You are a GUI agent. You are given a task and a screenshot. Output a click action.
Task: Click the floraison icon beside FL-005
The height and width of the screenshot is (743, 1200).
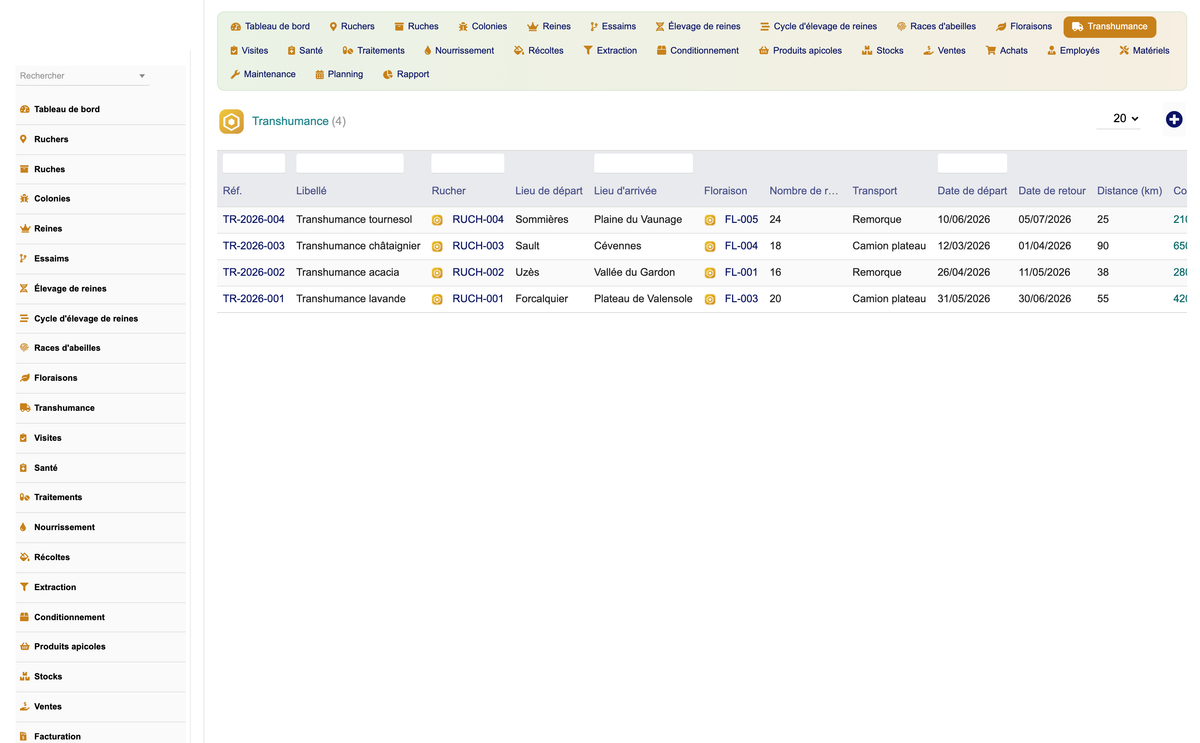[x=710, y=220]
